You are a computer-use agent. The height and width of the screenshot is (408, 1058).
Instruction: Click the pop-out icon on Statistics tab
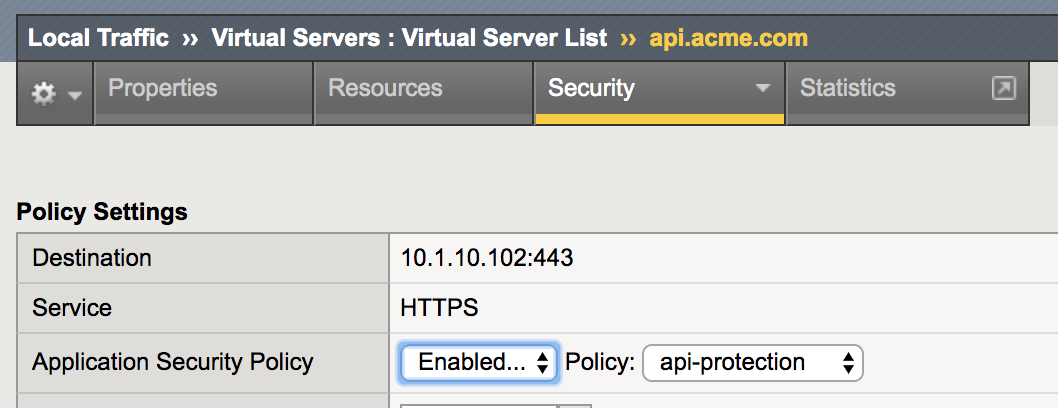[1003, 88]
